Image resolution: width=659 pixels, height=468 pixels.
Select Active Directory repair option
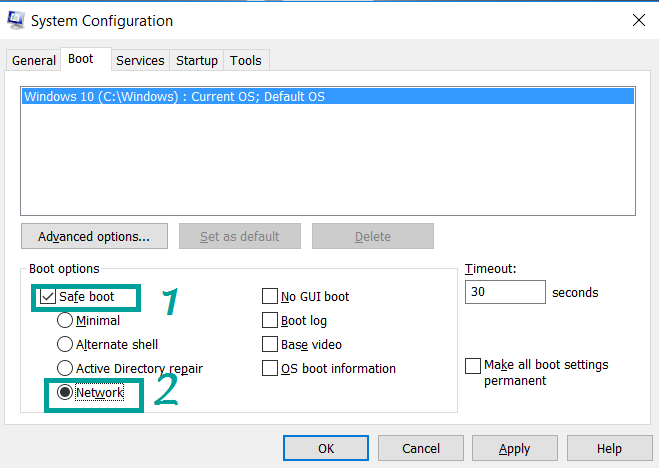click(65, 369)
